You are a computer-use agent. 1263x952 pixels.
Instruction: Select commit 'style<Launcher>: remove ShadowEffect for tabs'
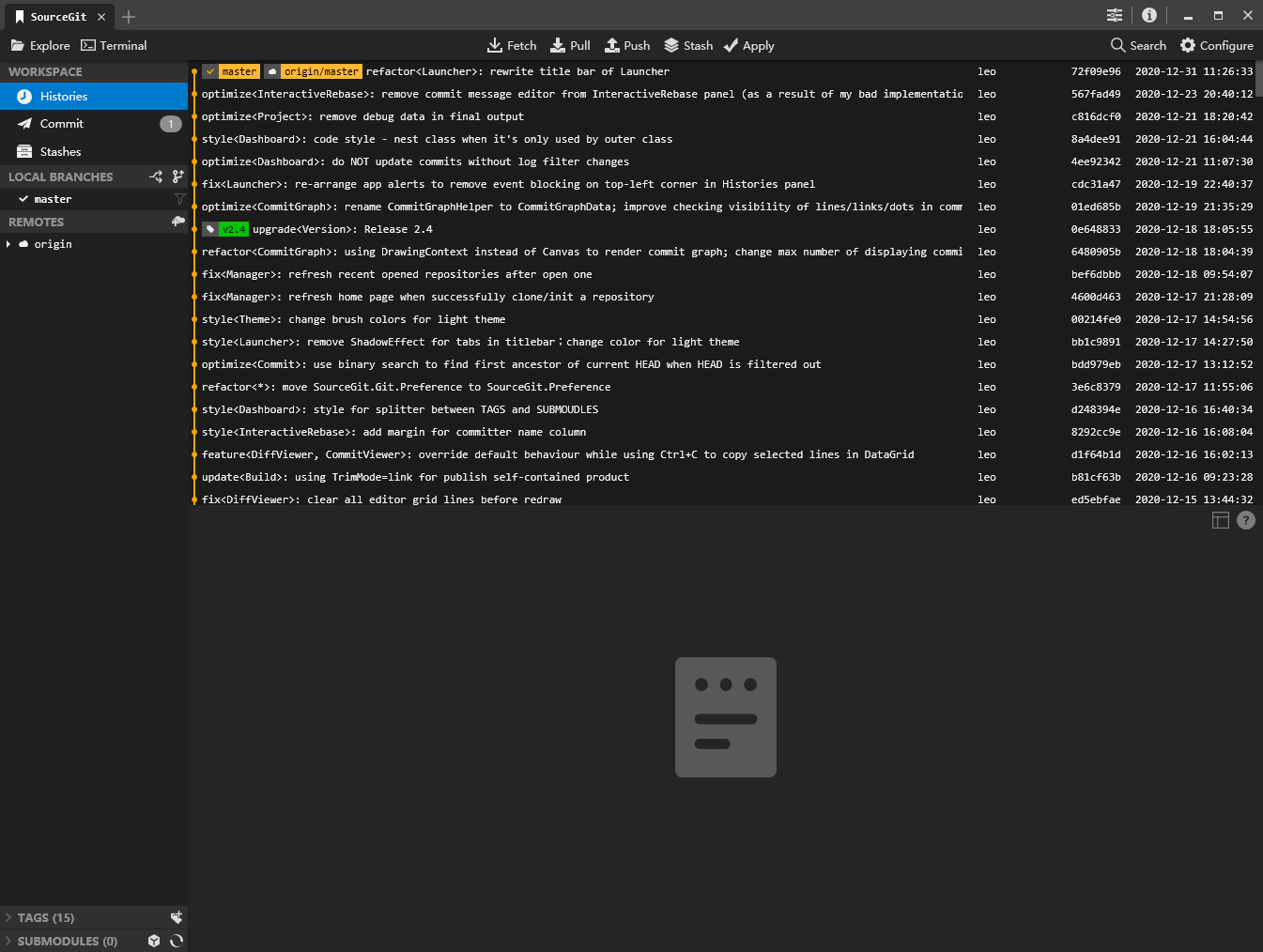tap(723, 342)
